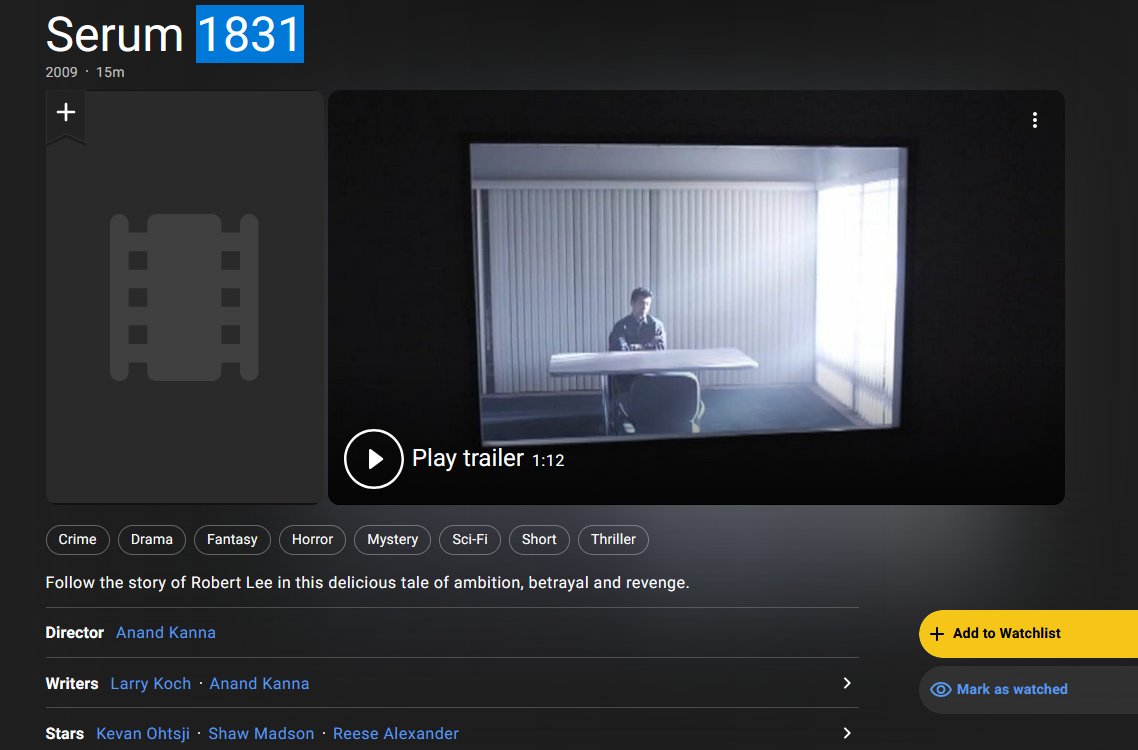Open Anand Kanna link in Writers row
The height and width of the screenshot is (750, 1138).
[x=259, y=684]
